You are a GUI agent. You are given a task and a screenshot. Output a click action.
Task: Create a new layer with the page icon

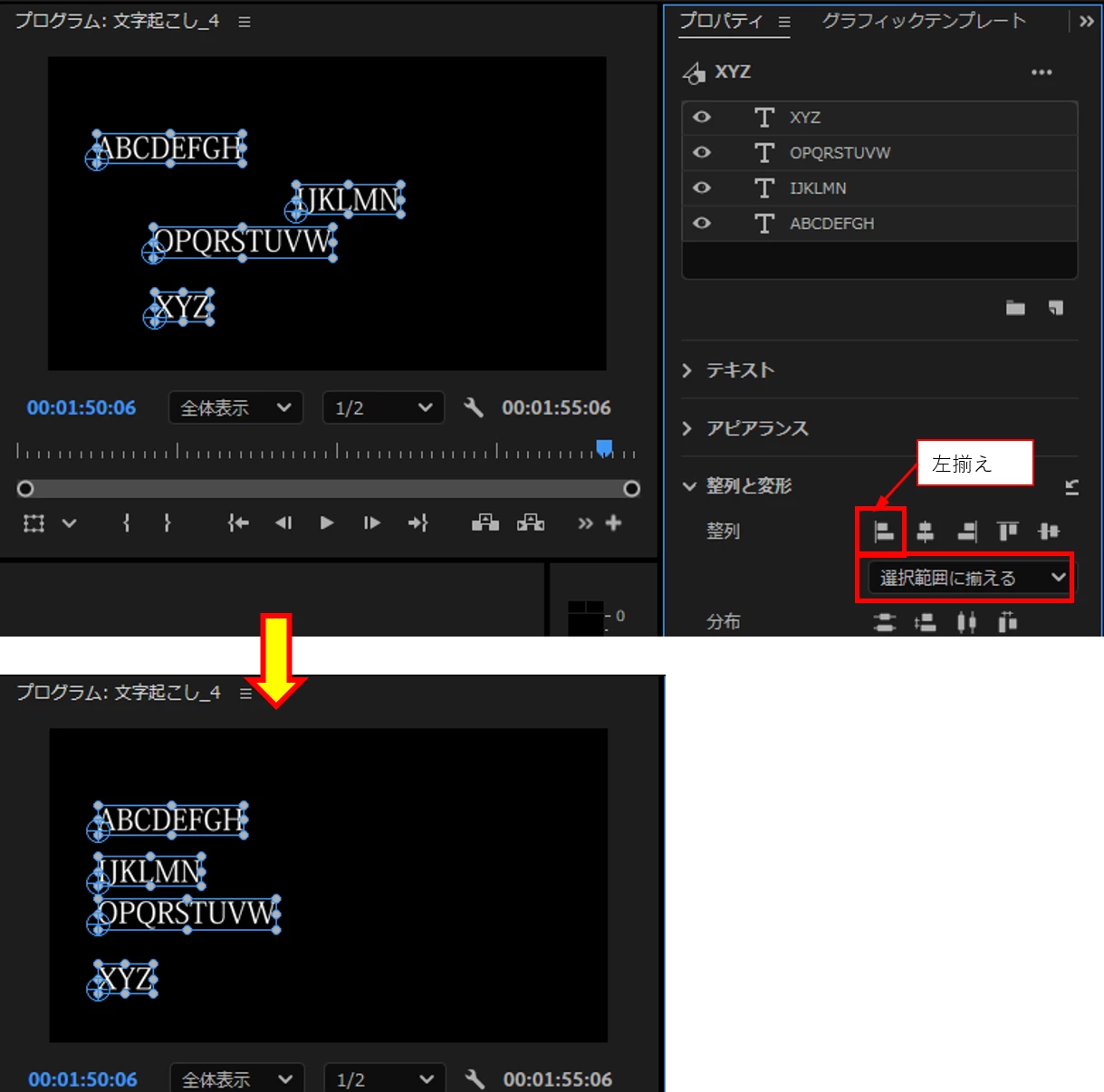(x=1056, y=308)
